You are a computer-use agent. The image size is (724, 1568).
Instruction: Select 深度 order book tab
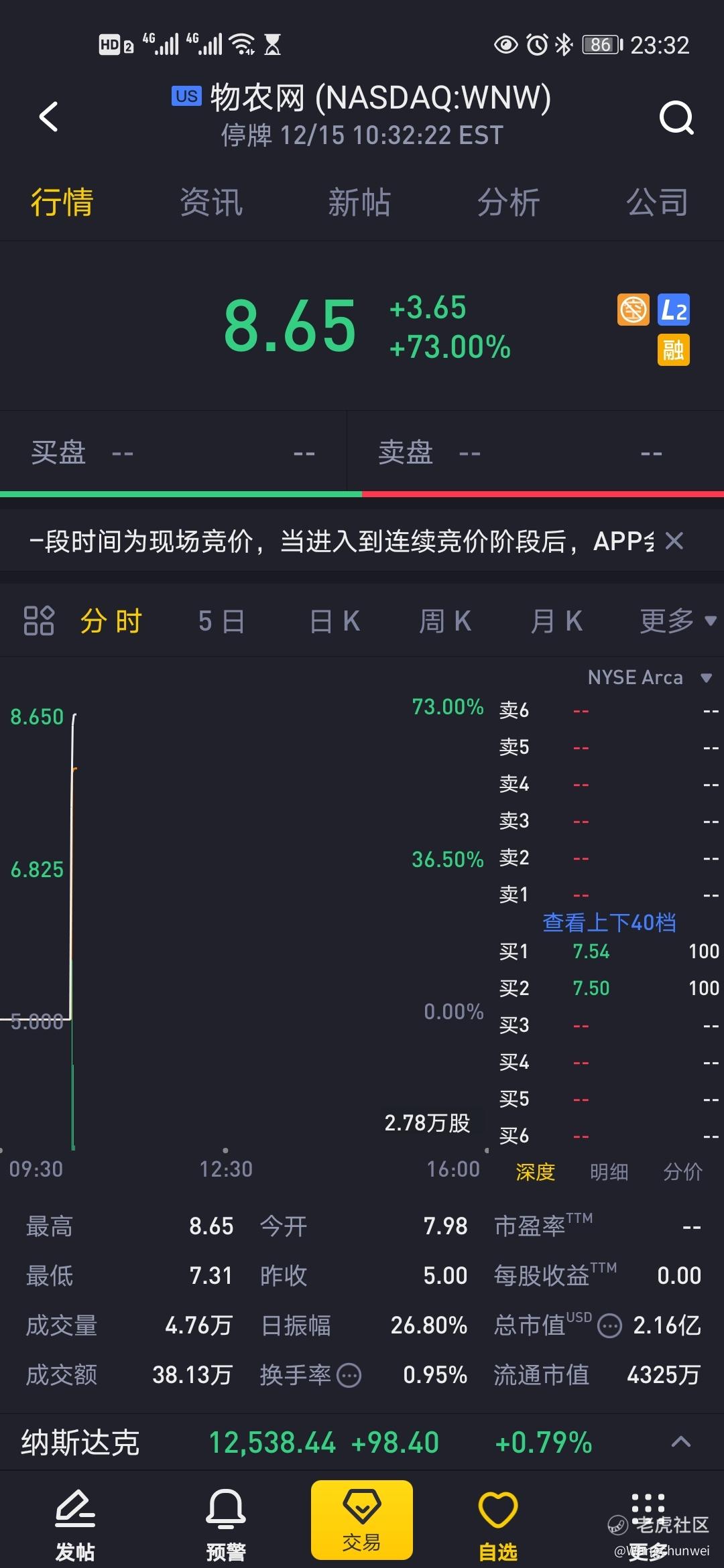[x=536, y=1172]
